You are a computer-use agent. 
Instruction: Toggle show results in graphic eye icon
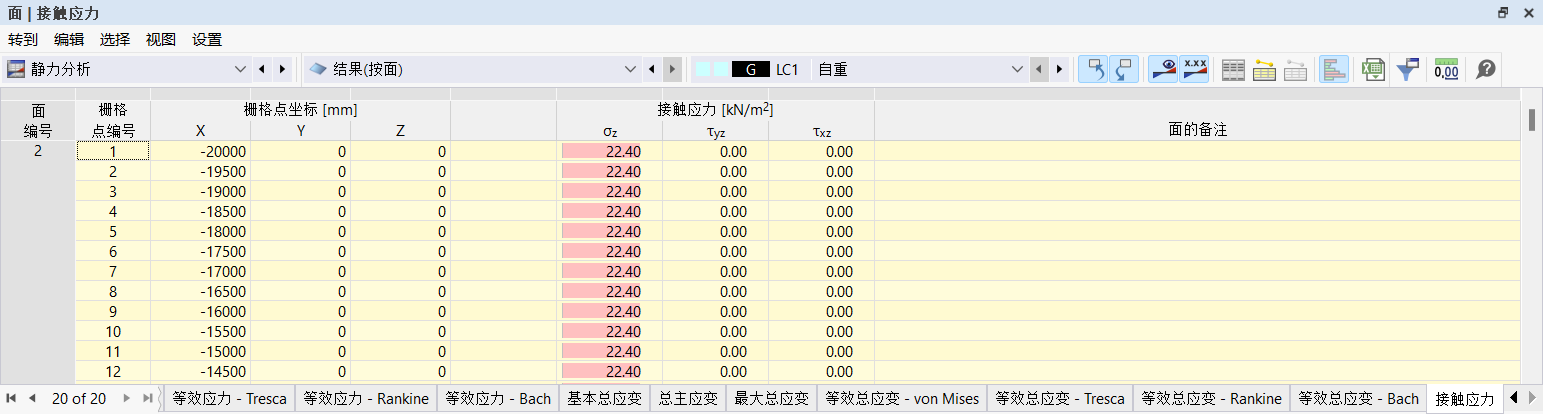tap(1163, 69)
